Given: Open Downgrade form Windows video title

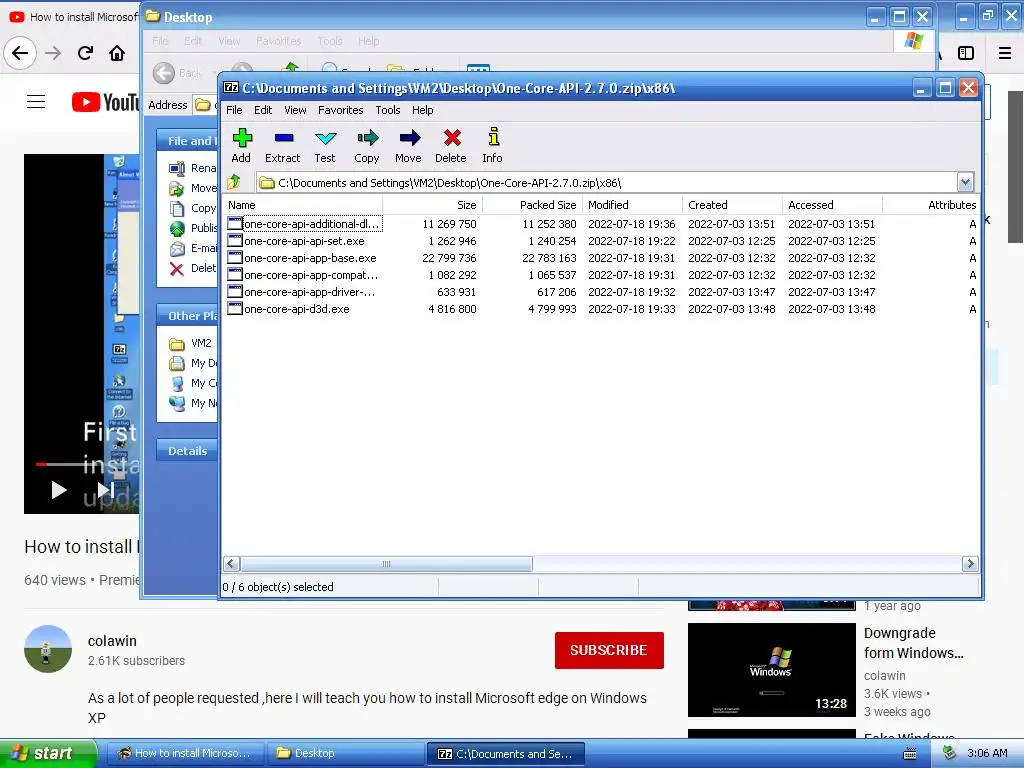Looking at the screenshot, I should [x=914, y=643].
